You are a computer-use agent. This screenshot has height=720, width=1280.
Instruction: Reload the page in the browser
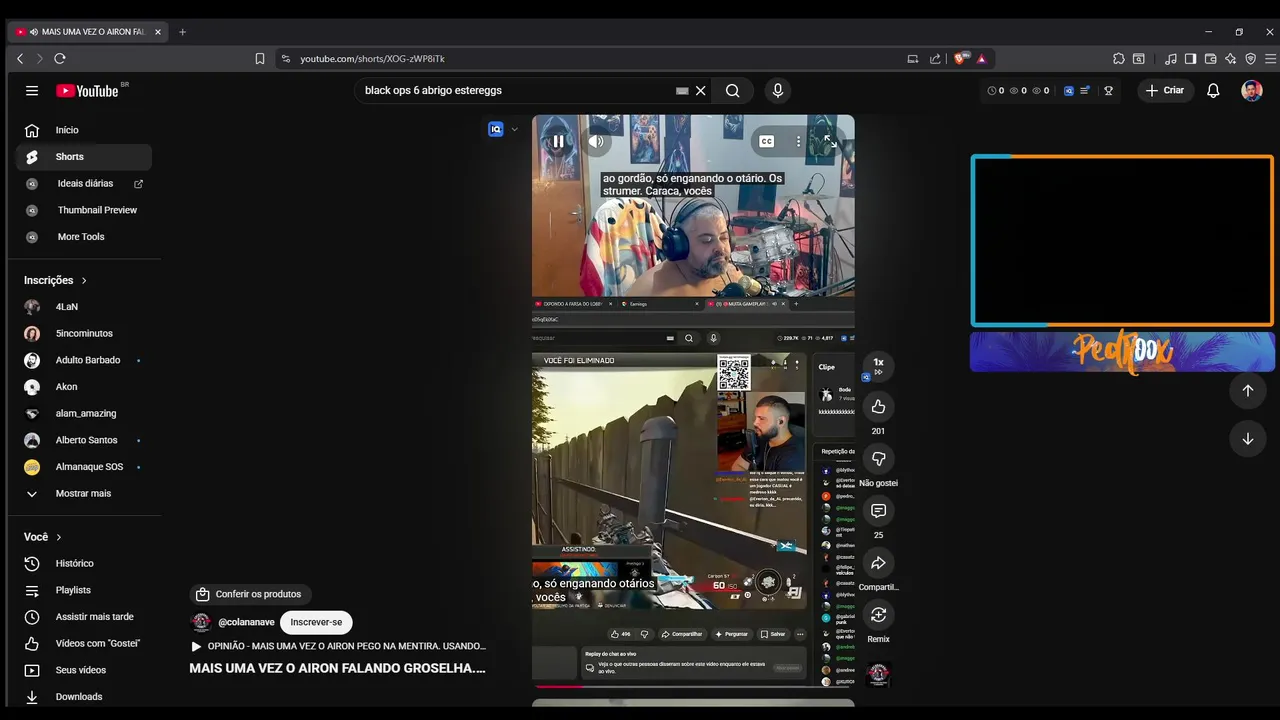pos(60,59)
